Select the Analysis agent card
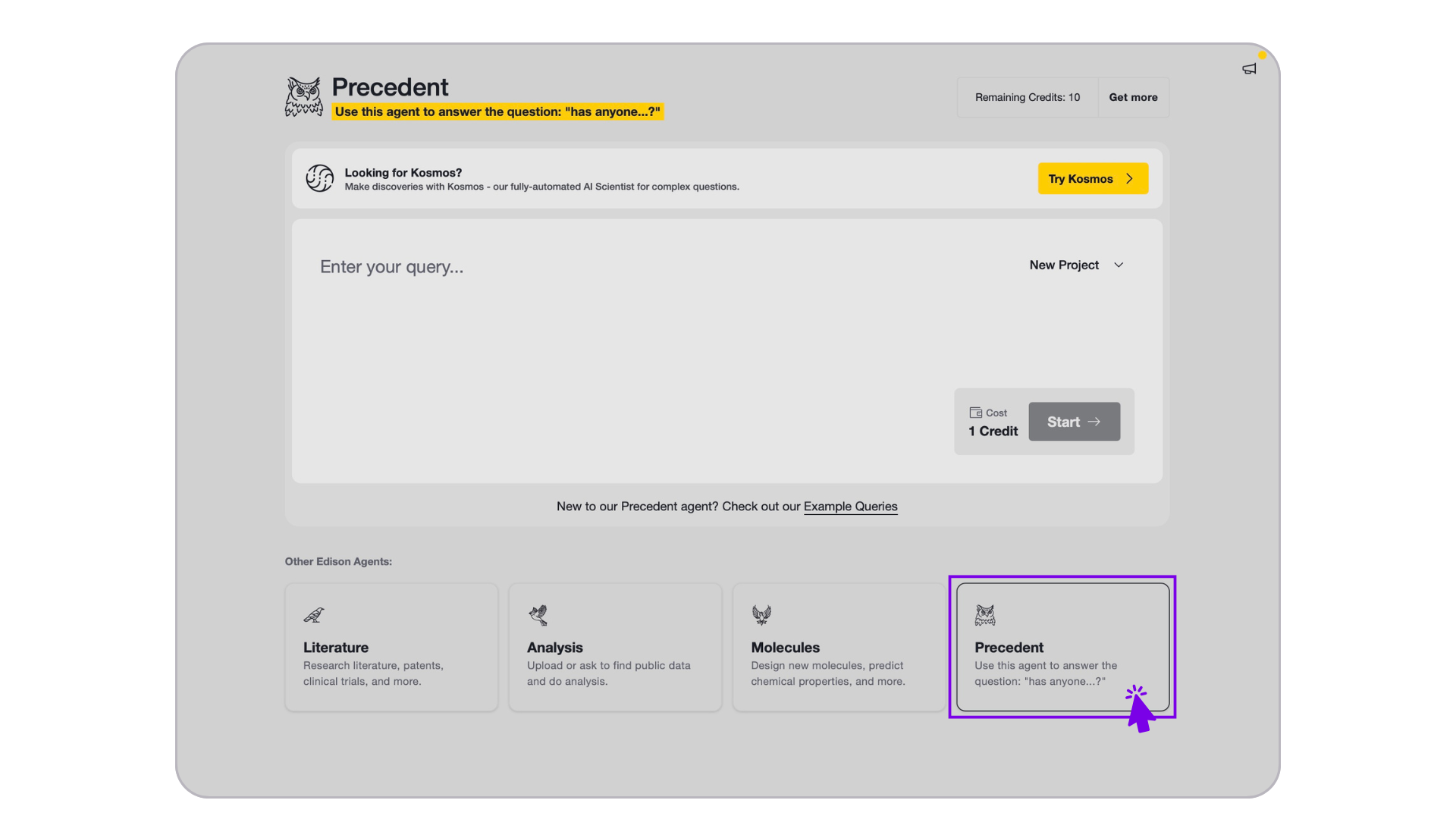1456x819 pixels. 615,648
